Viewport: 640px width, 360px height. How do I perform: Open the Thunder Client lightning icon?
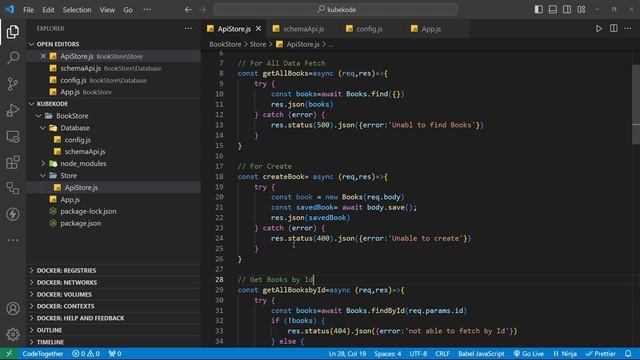coord(13,214)
